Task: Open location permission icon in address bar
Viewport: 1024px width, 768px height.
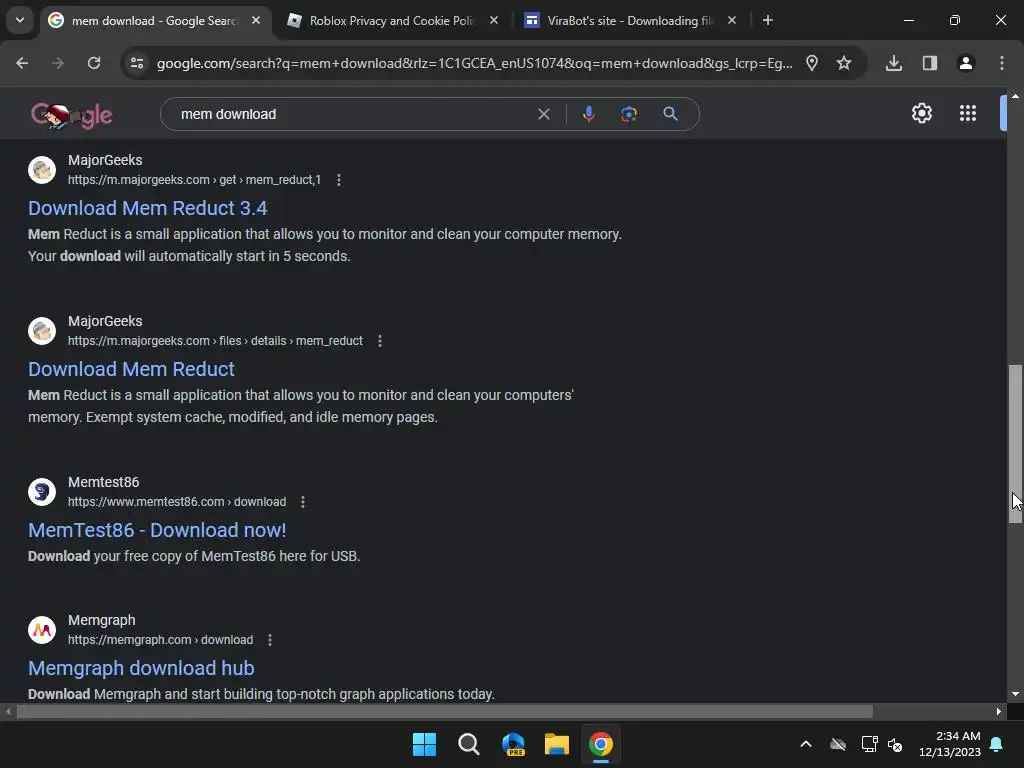Action: point(812,63)
